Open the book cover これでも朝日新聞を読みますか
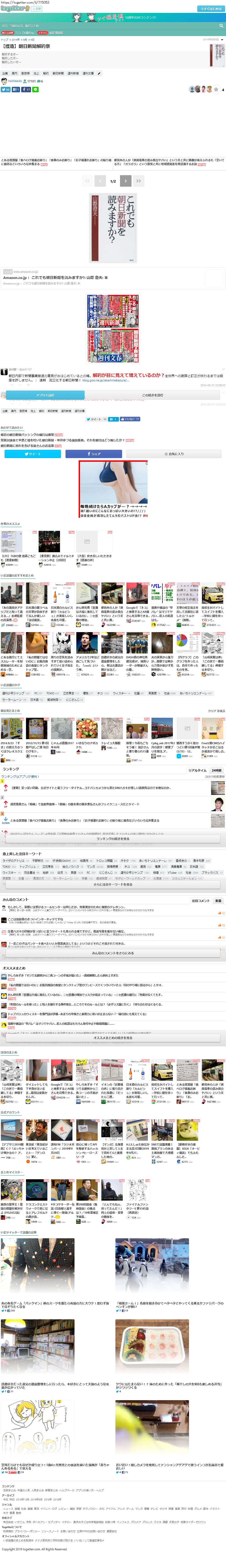226x1568 pixels. coord(113,228)
